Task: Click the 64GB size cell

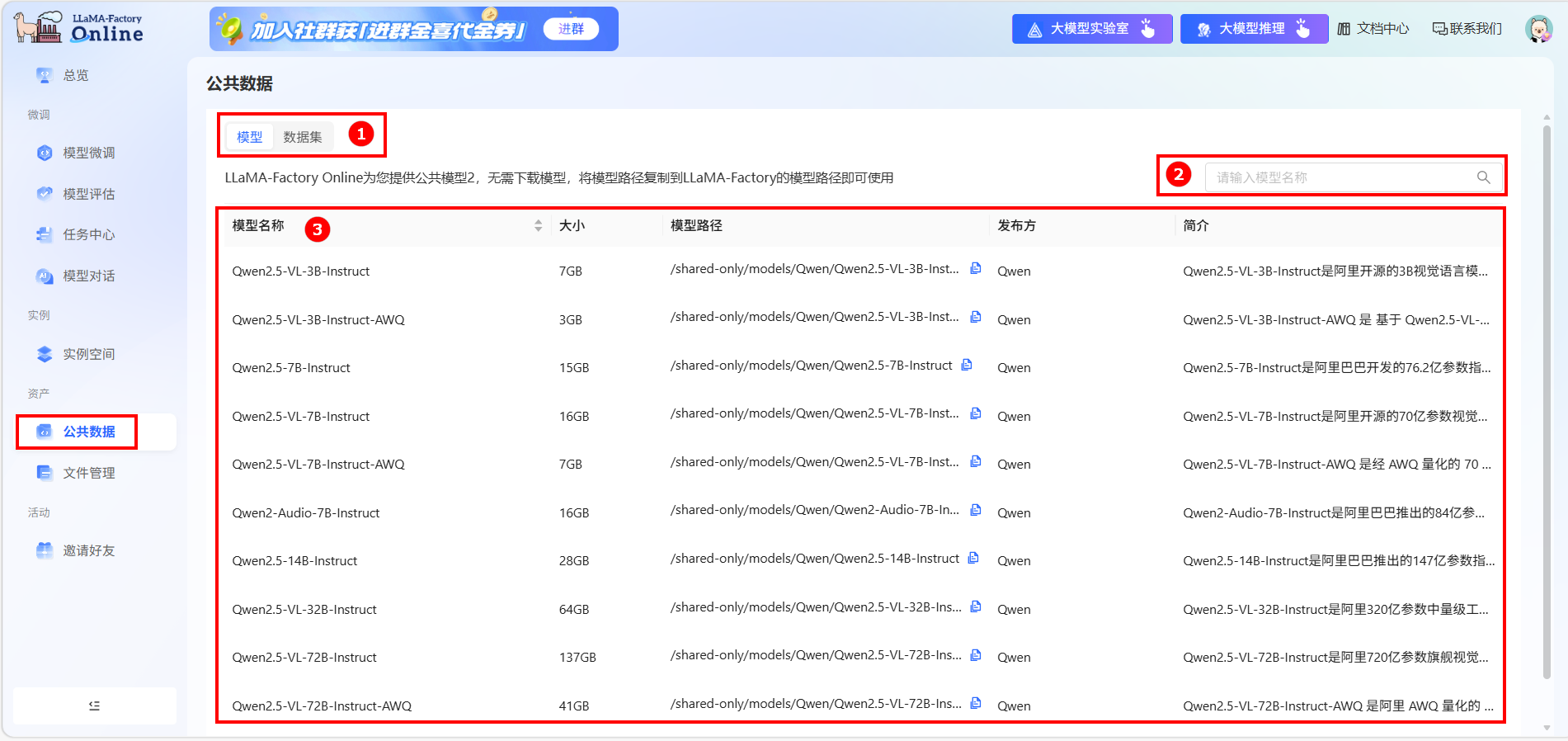Action: coord(574,610)
